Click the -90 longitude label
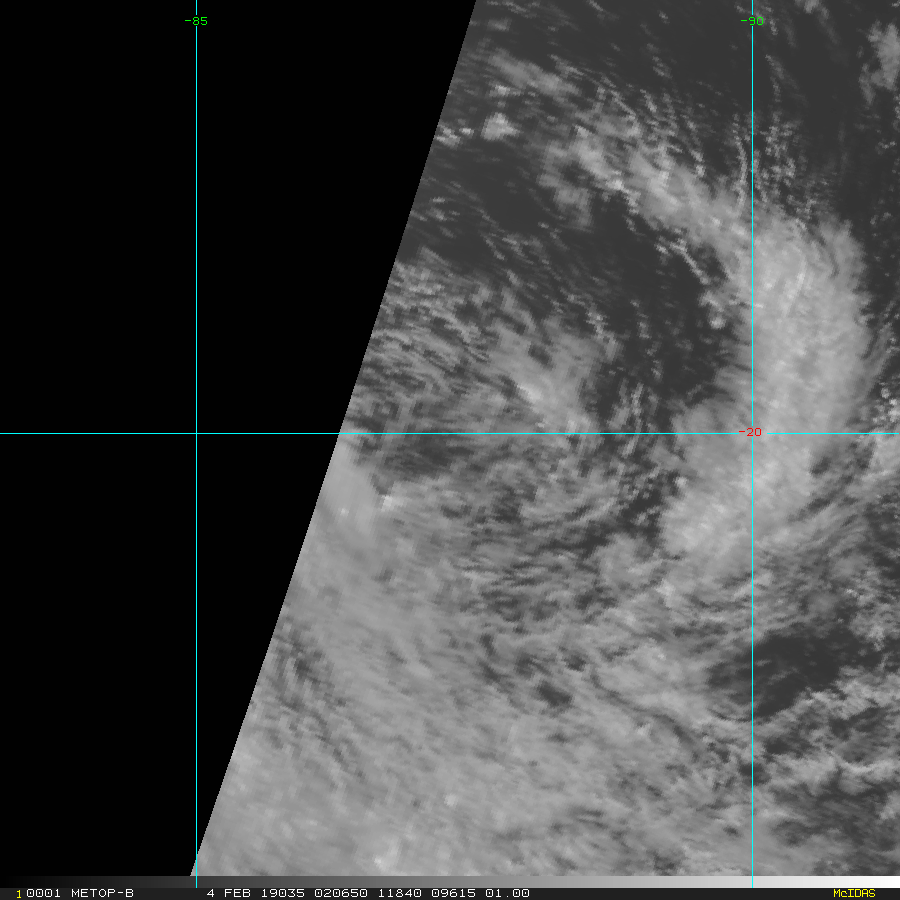This screenshot has width=900, height=900. pos(751,21)
